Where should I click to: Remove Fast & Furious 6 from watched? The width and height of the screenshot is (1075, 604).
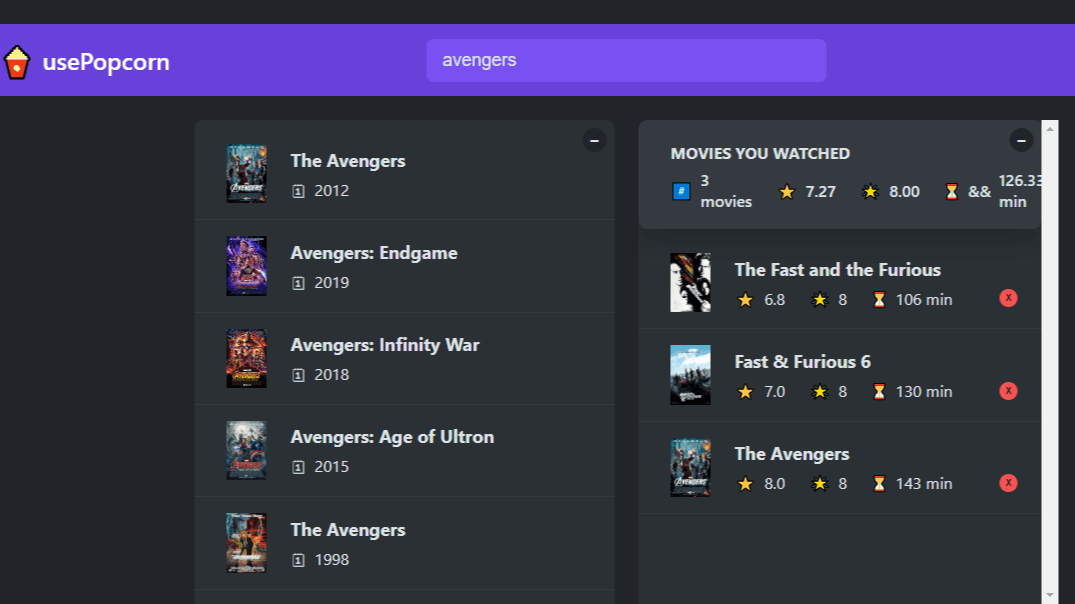1008,391
